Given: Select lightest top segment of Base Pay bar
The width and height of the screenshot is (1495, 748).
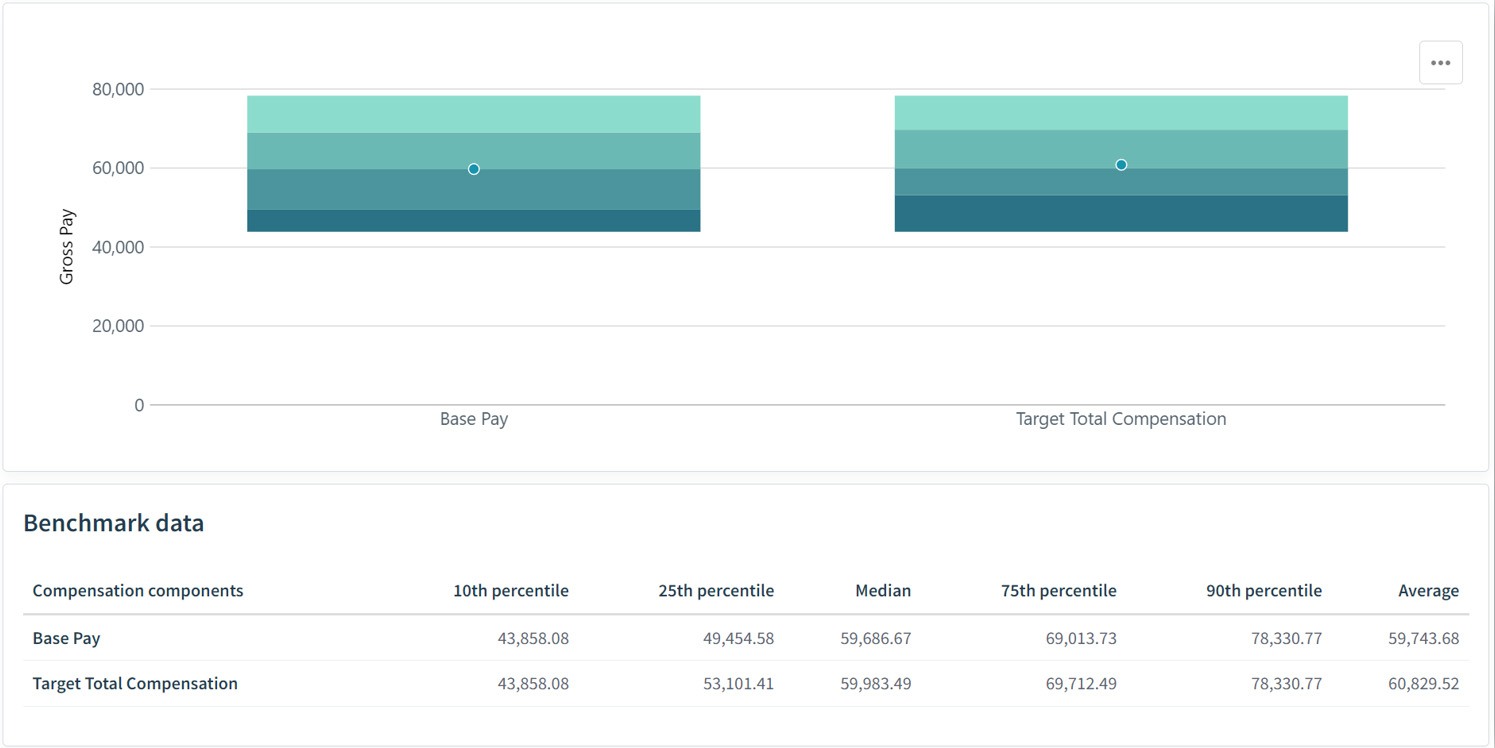Looking at the screenshot, I should (474, 114).
